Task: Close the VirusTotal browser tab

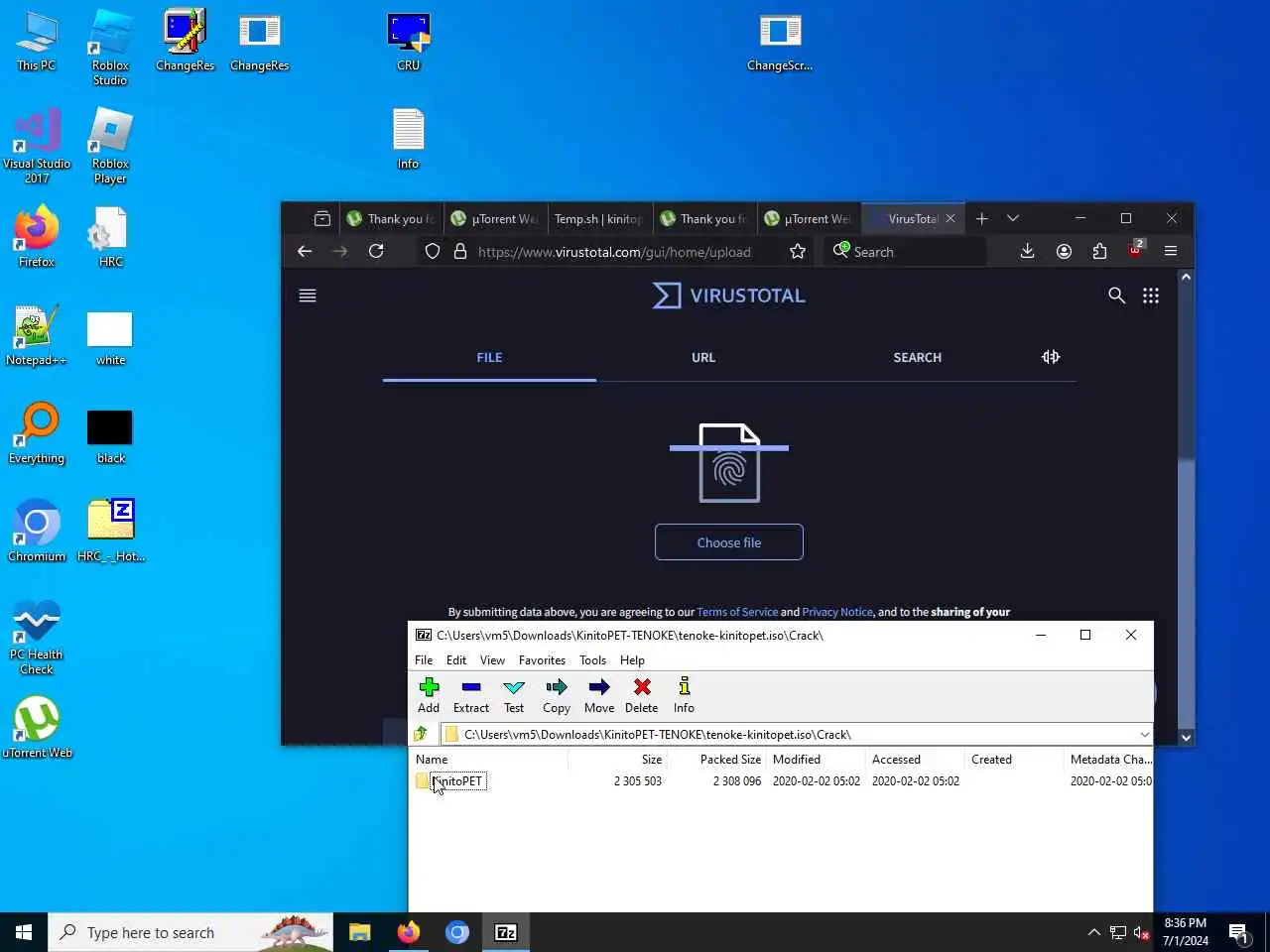Action: (x=951, y=219)
